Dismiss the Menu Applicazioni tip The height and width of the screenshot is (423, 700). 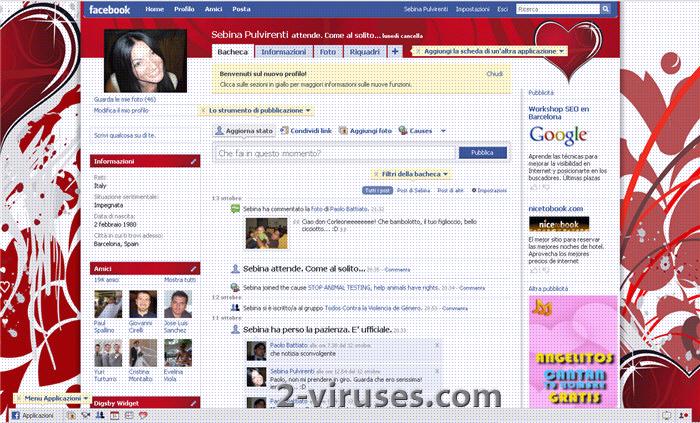[x=19, y=398]
